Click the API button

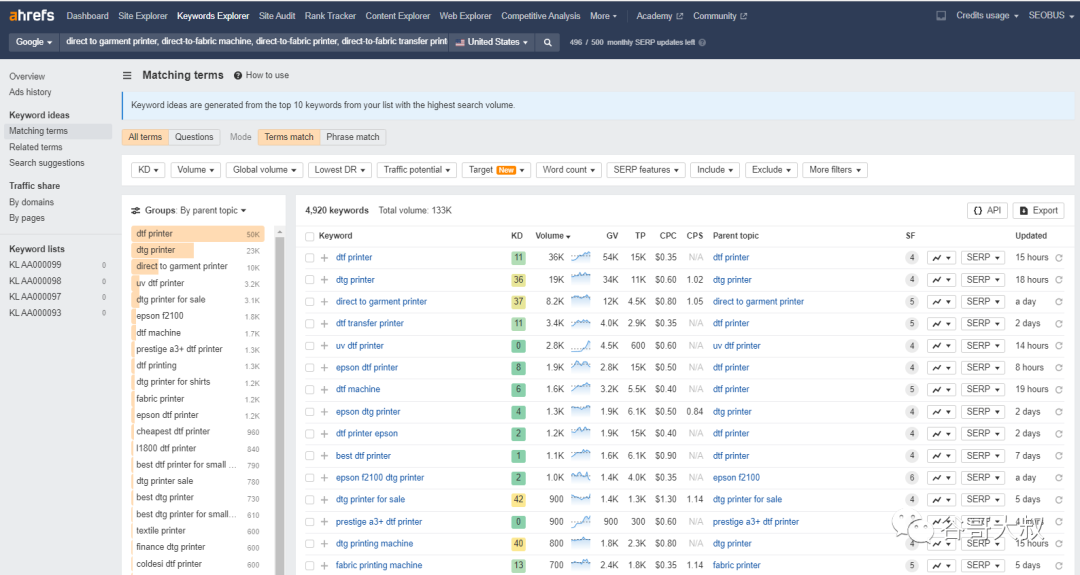[x=987, y=211]
